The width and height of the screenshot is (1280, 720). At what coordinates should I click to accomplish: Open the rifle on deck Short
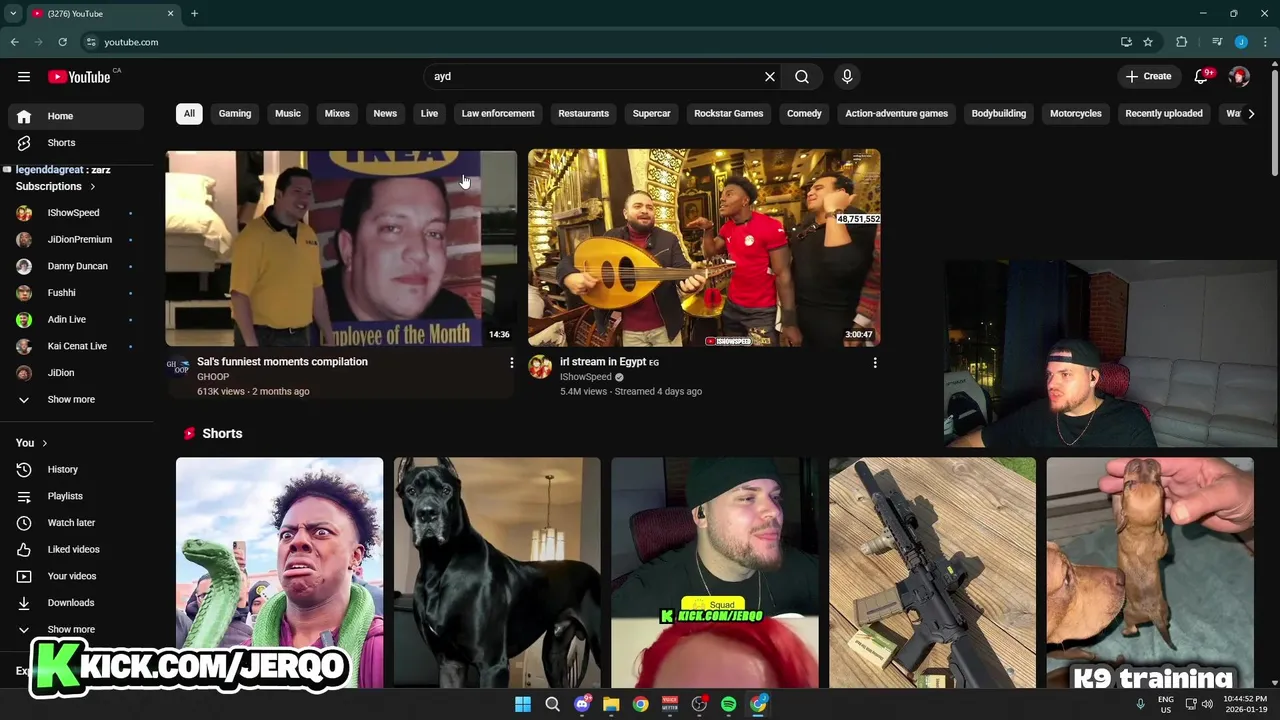tap(932, 573)
